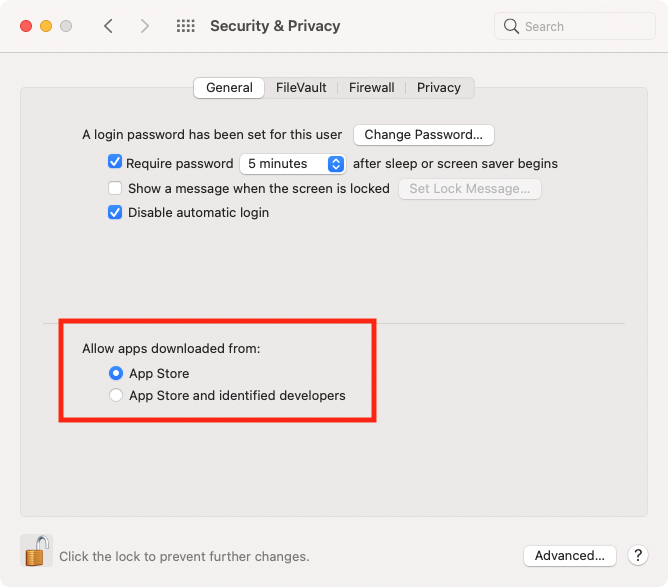
Task: Show all preferences grid icon
Action: [x=186, y=26]
